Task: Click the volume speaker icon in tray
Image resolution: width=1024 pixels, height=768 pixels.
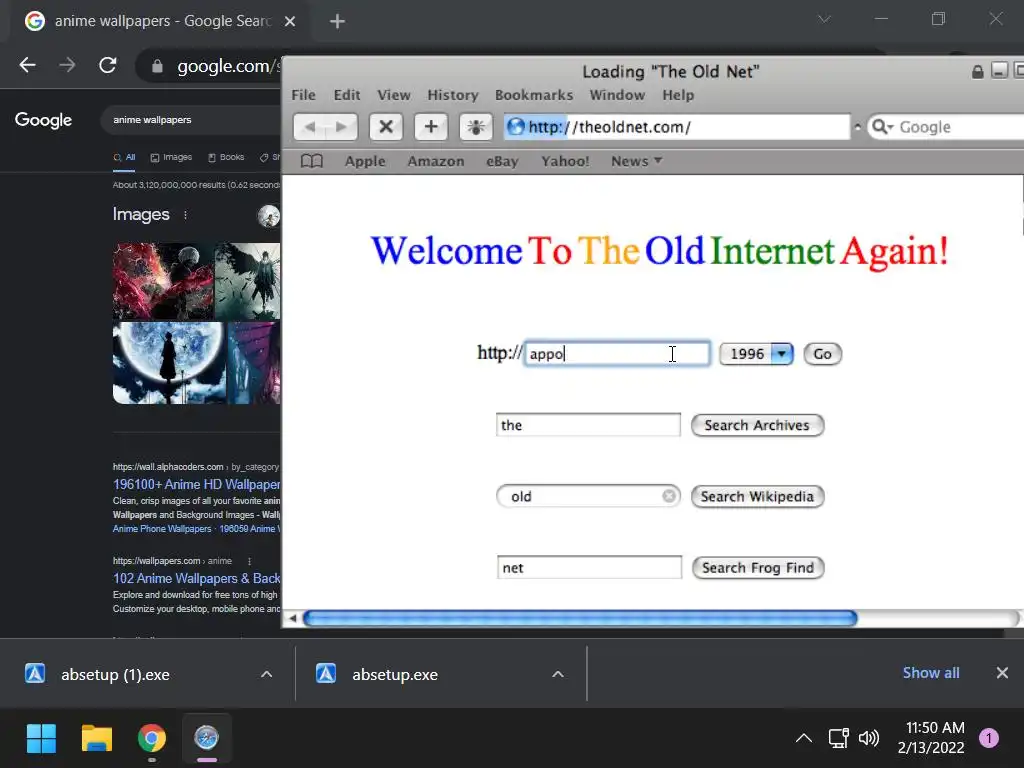Action: [869, 738]
